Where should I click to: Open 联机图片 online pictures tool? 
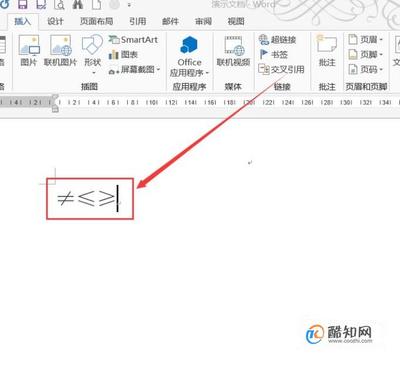(x=61, y=51)
